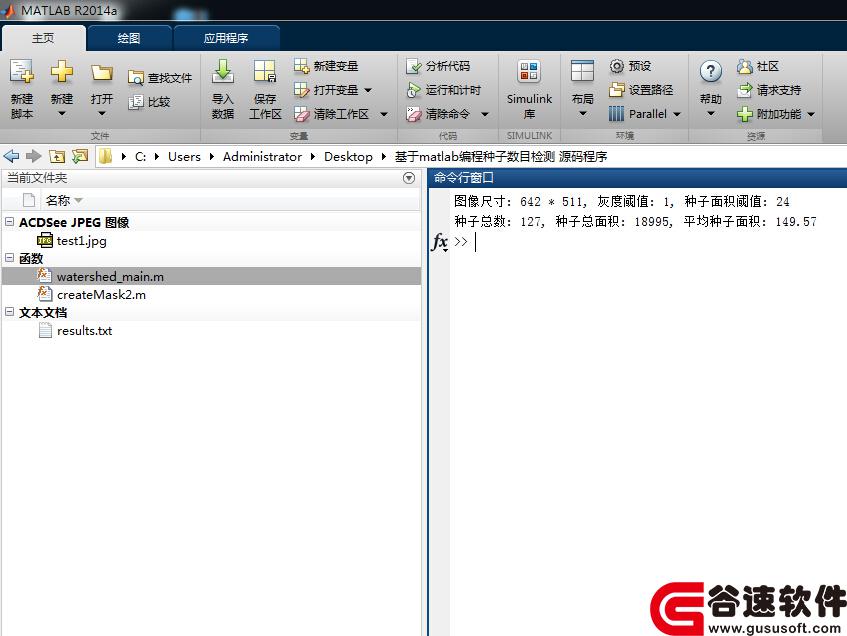Click the Clear Commands (清除命令) icon
This screenshot has width=847, height=636.
point(414,114)
